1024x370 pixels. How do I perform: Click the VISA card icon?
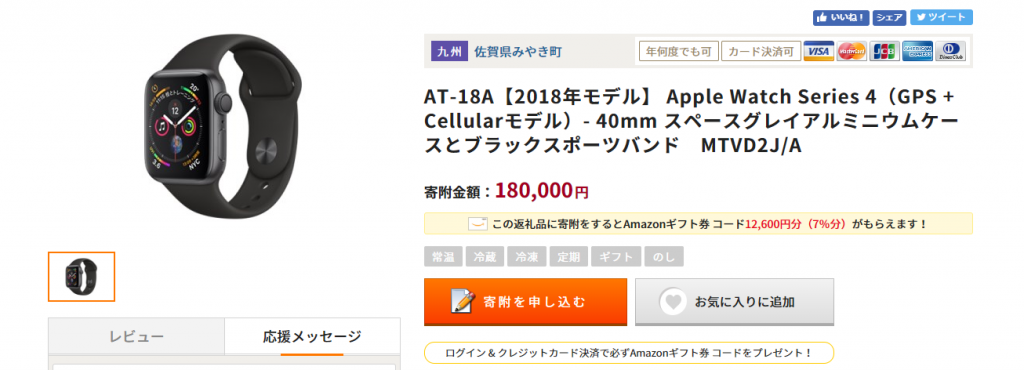coord(819,51)
